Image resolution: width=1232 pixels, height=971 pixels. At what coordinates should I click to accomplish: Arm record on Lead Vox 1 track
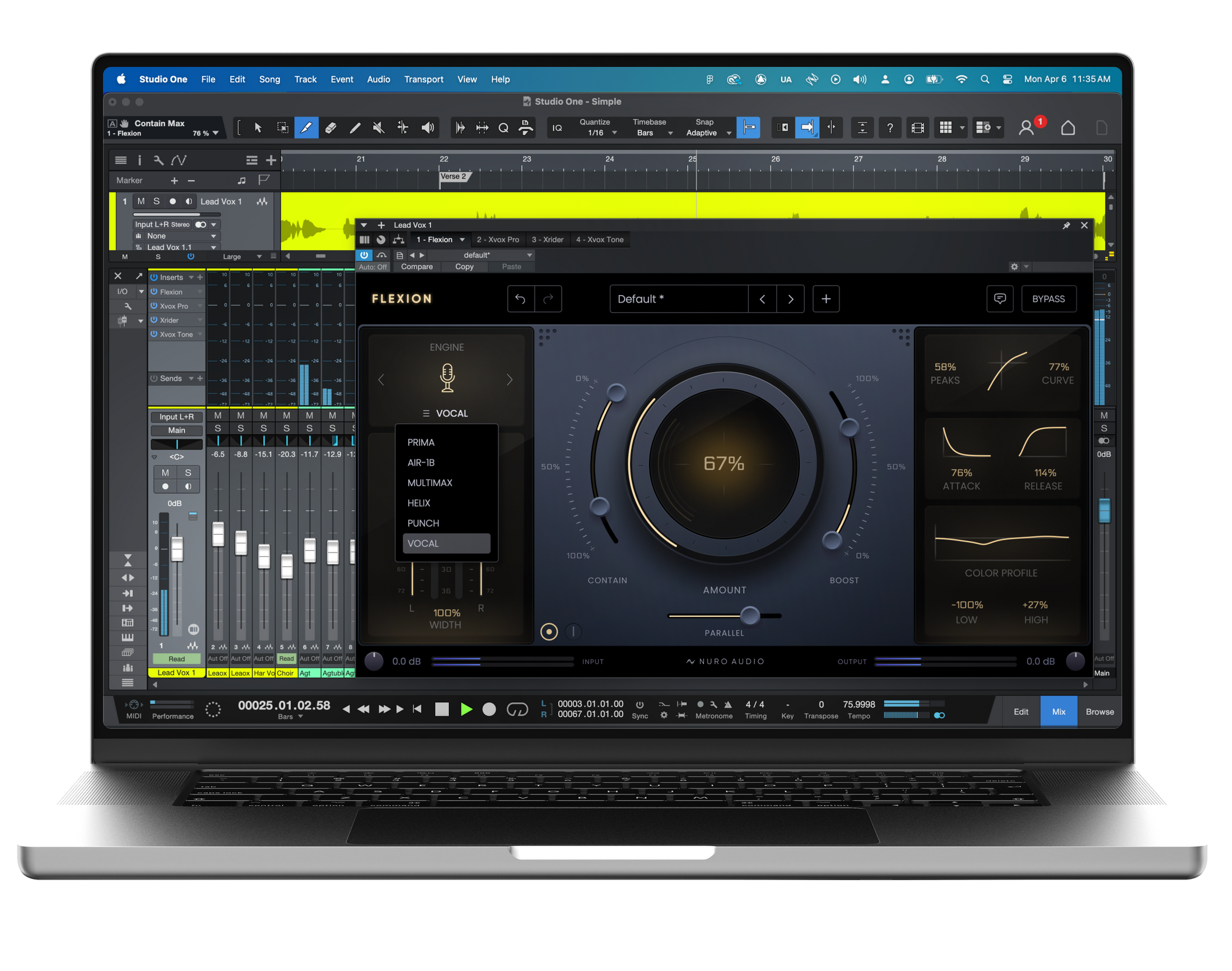(172, 201)
